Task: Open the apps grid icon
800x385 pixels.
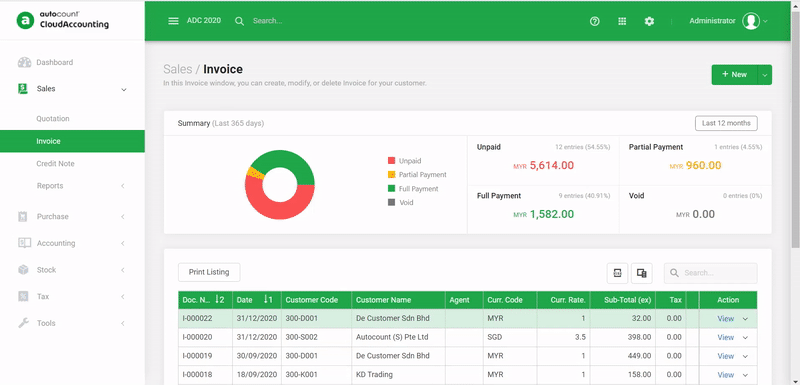Action: click(x=622, y=21)
